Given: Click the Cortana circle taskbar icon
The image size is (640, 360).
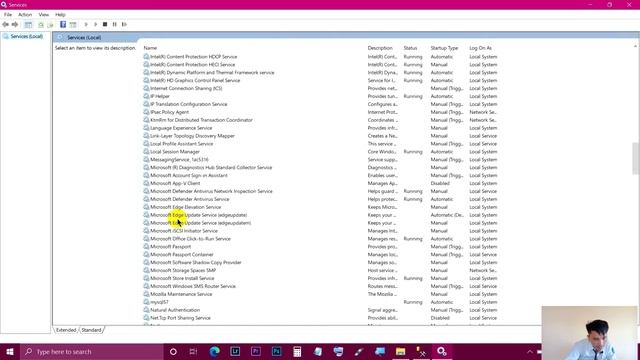Looking at the screenshot, I should click(173, 352).
